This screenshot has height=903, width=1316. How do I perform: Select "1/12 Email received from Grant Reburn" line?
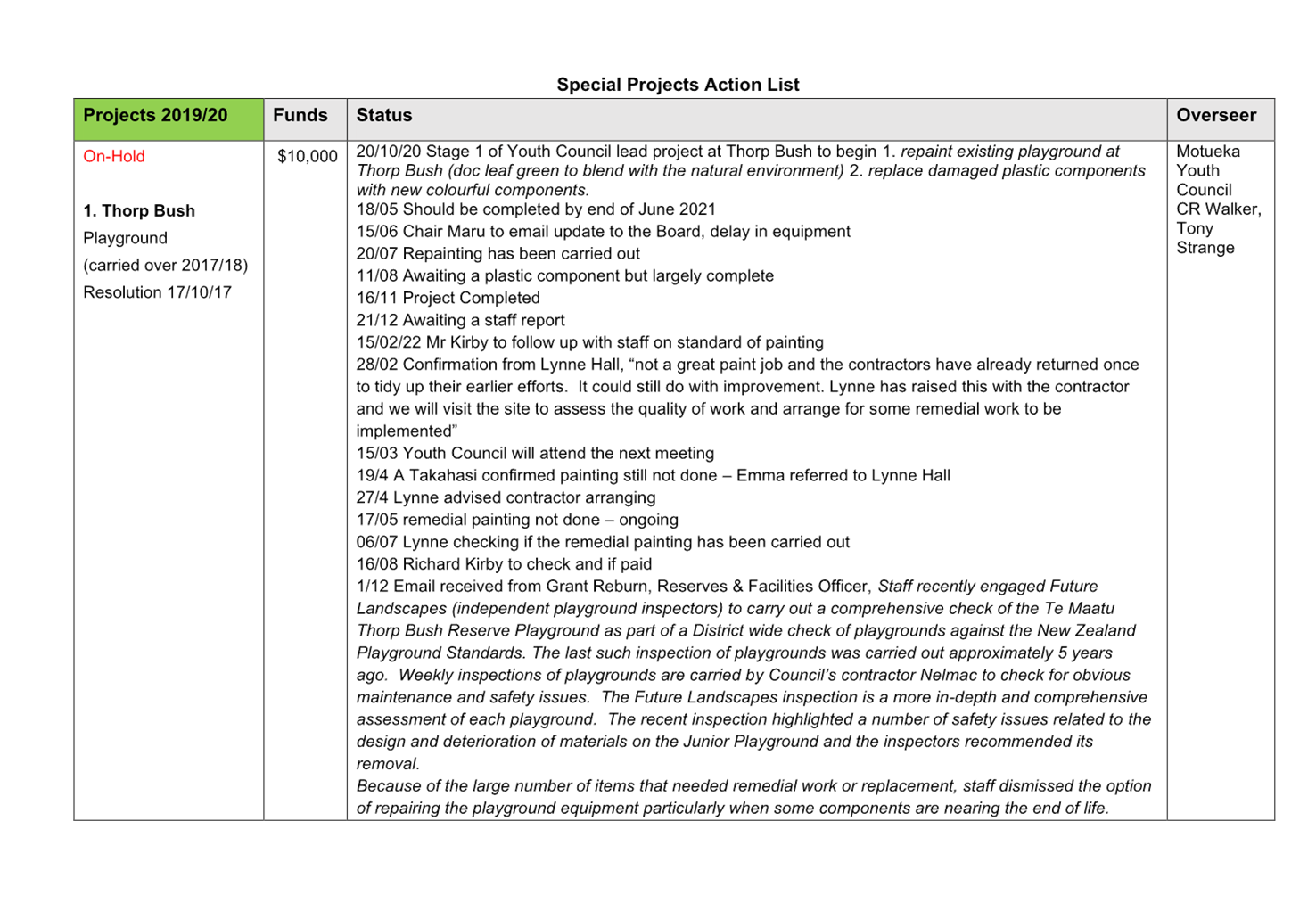(727, 587)
